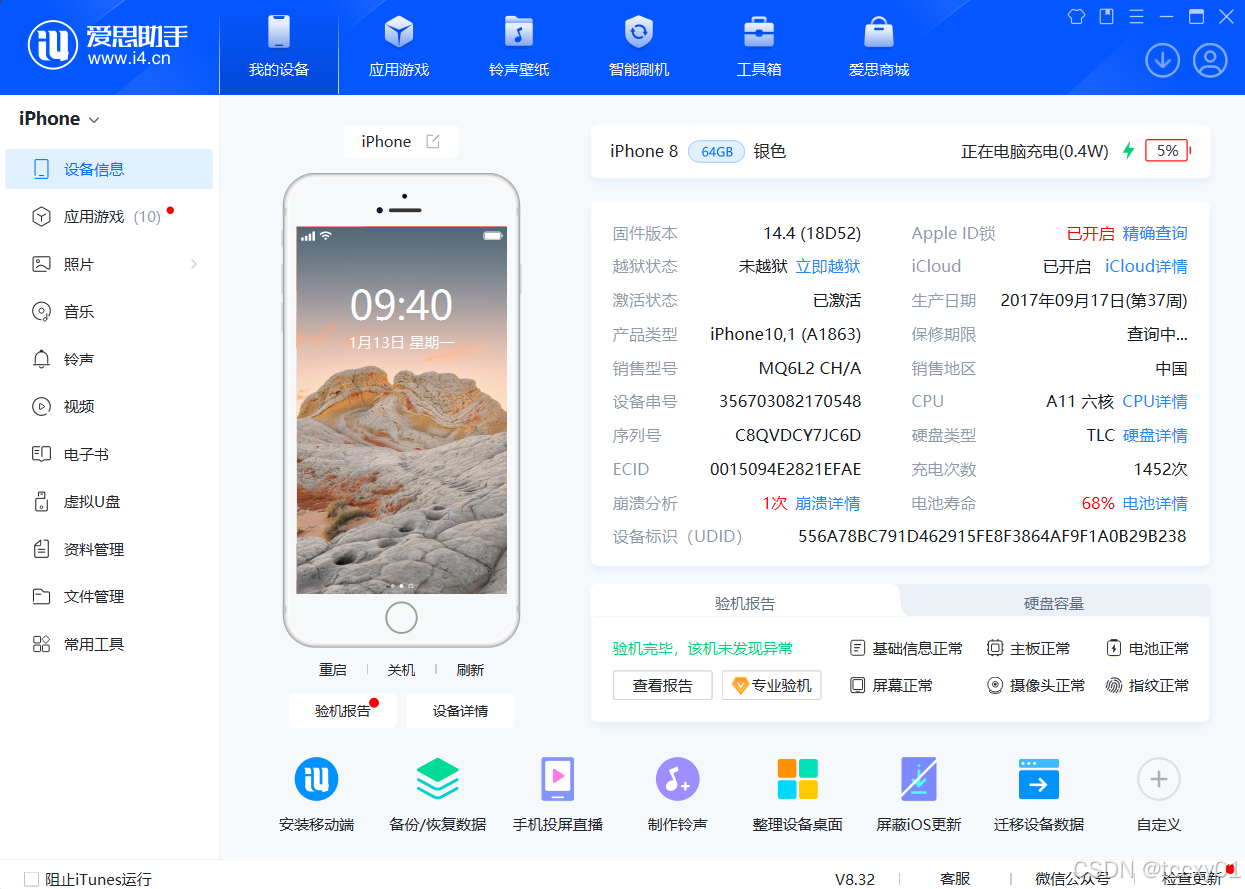This screenshot has width=1245, height=889.
Task: Open the 铃声壁纸 ringtone wallpaper section
Action: tap(518, 45)
